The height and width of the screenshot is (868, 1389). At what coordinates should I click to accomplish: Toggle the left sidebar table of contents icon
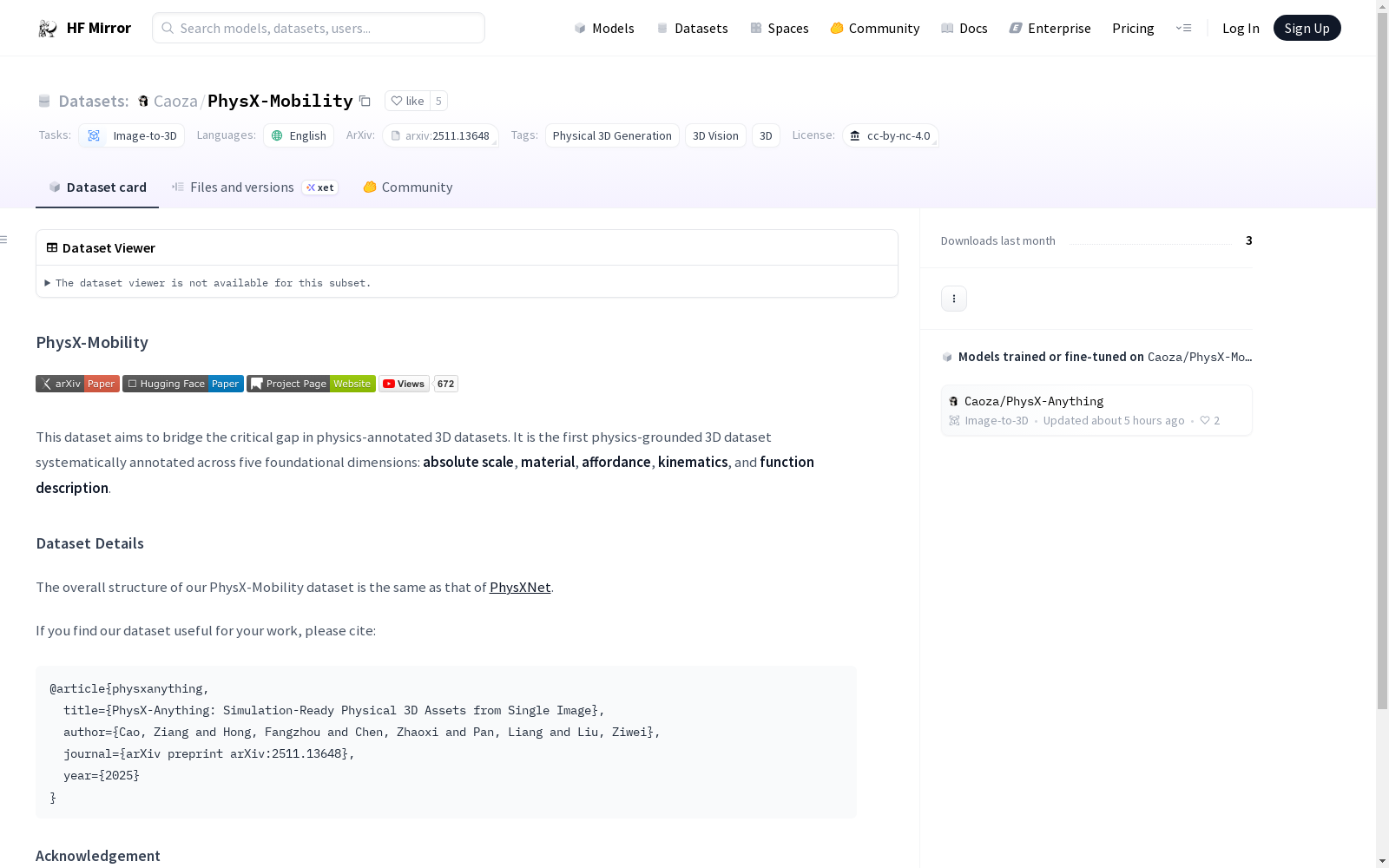(x=4, y=240)
